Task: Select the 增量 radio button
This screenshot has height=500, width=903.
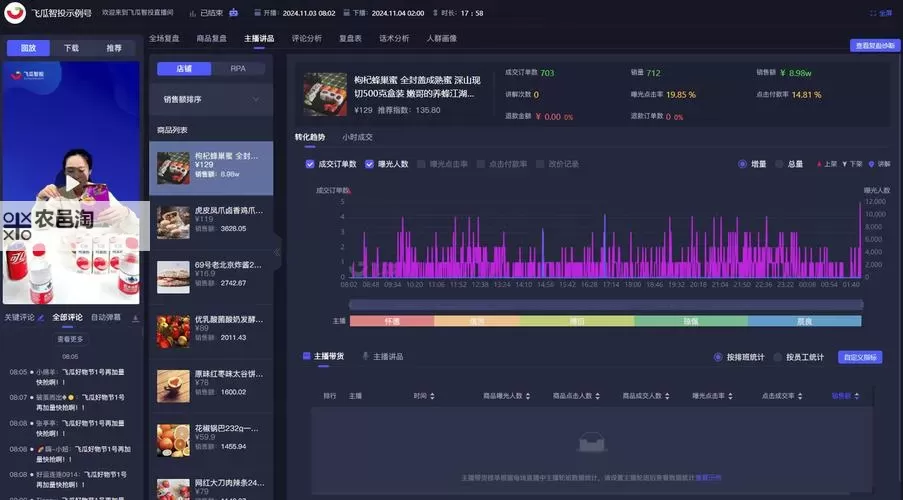Action: (742, 164)
